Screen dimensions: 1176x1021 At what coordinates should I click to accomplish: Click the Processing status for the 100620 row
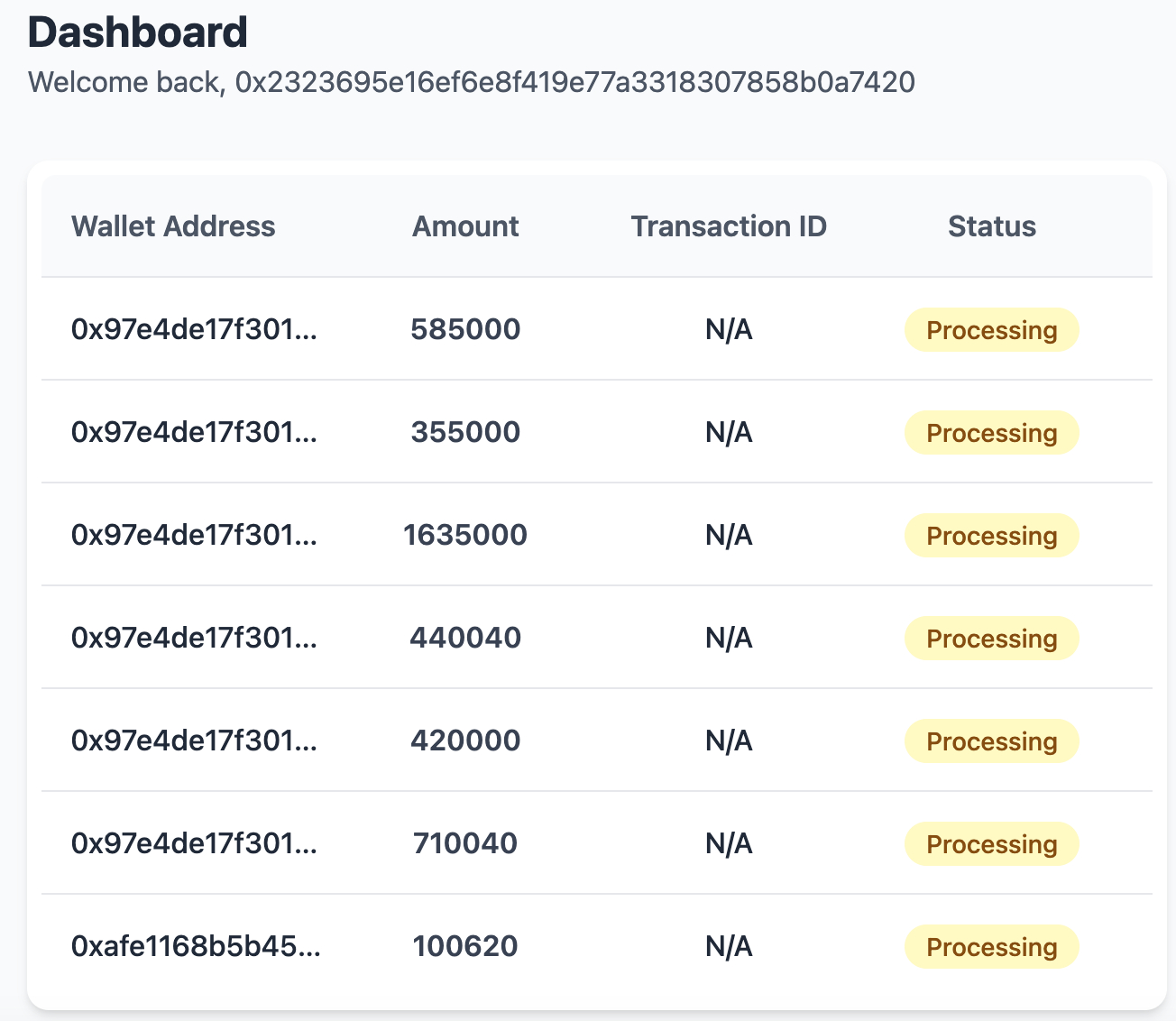coord(991,947)
